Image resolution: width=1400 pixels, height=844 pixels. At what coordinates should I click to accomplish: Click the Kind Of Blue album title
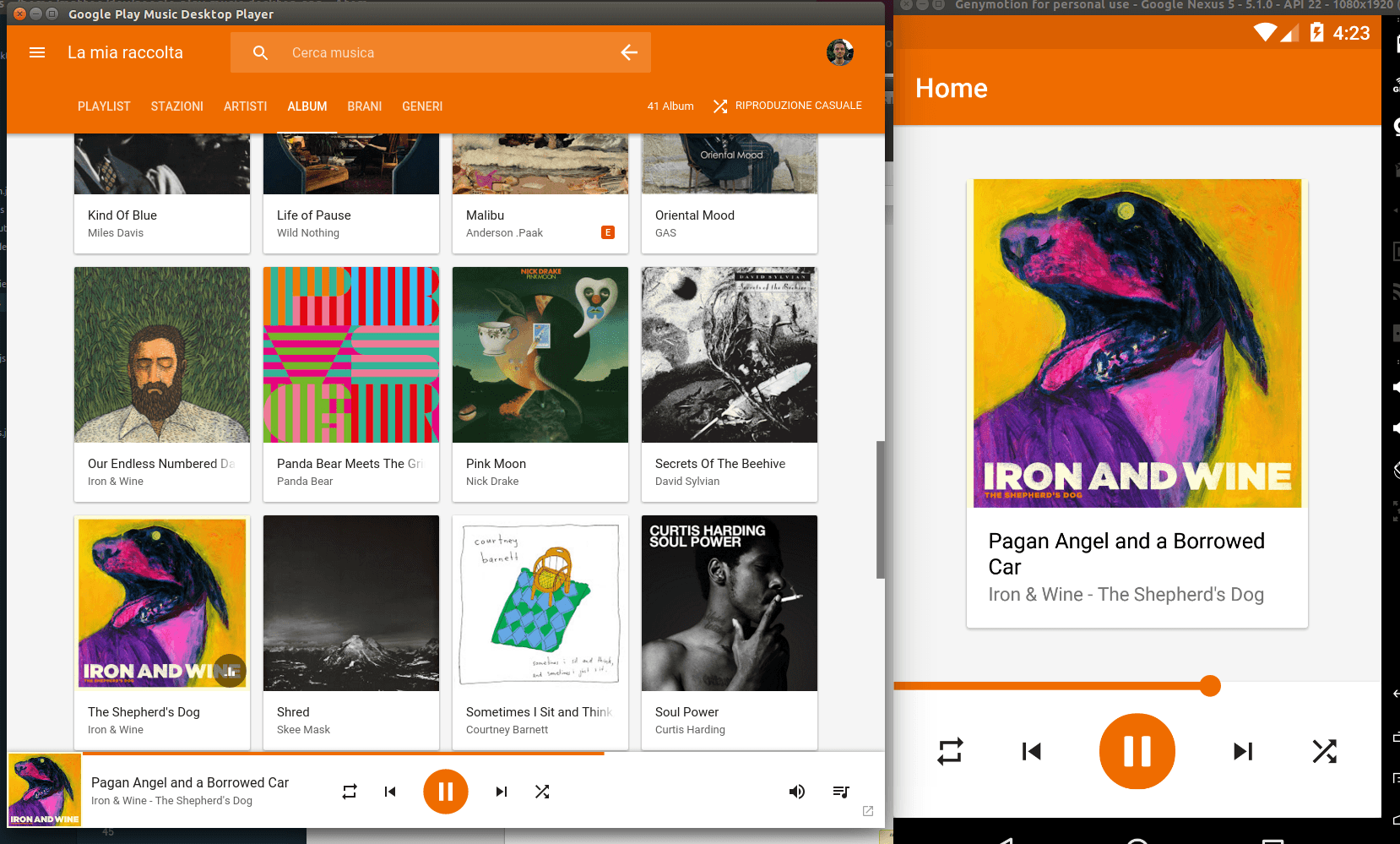coord(122,215)
